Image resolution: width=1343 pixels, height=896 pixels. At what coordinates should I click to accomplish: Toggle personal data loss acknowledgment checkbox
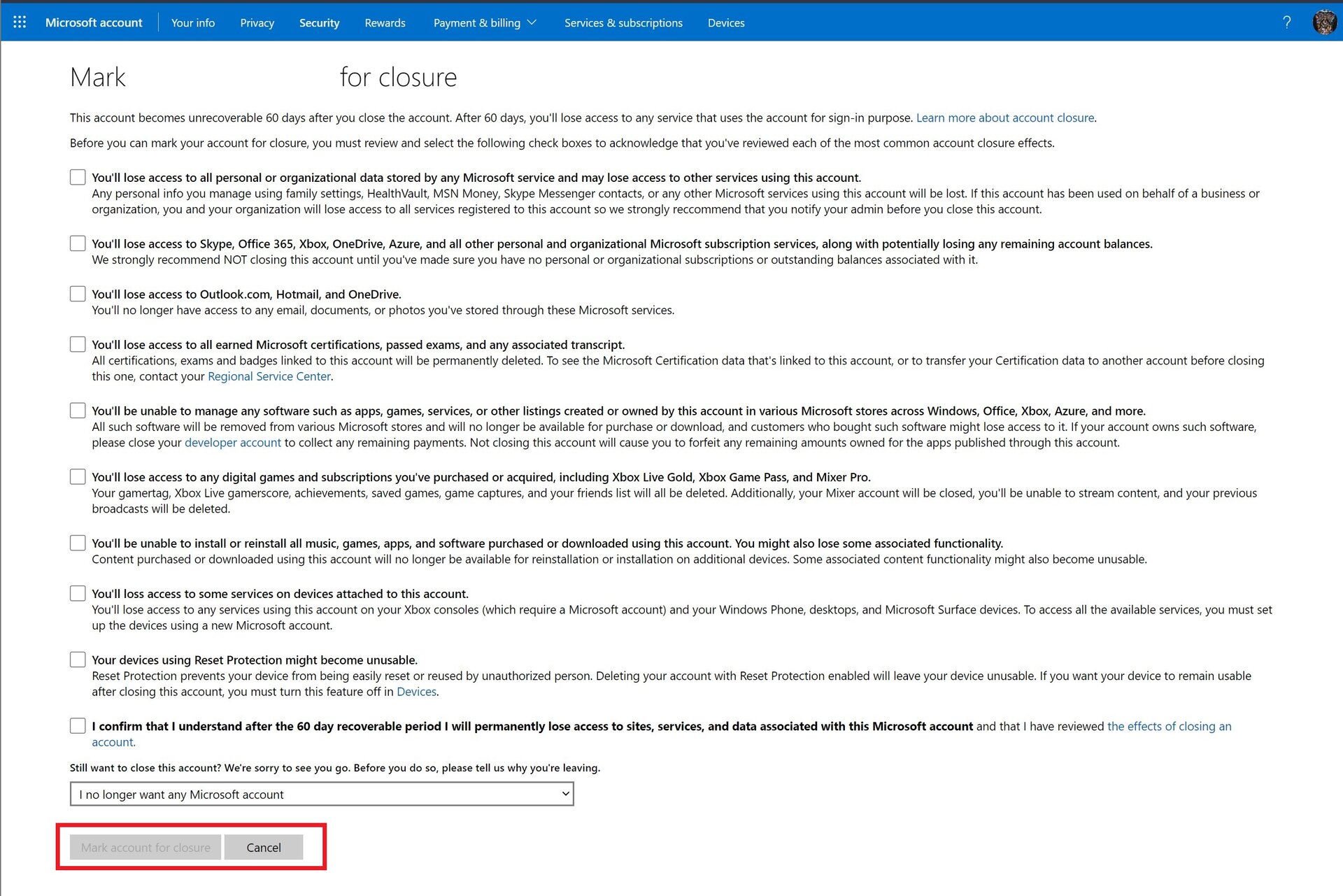[x=77, y=178]
